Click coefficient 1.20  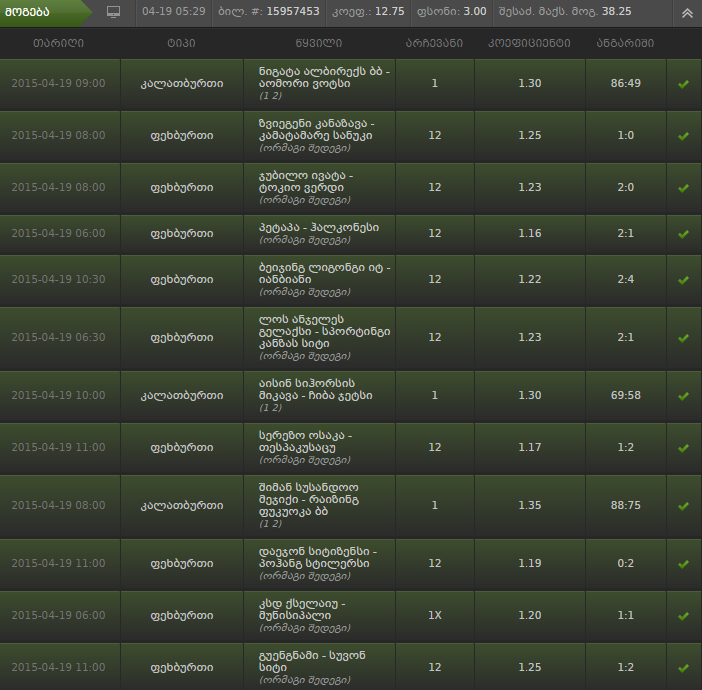[530, 615]
